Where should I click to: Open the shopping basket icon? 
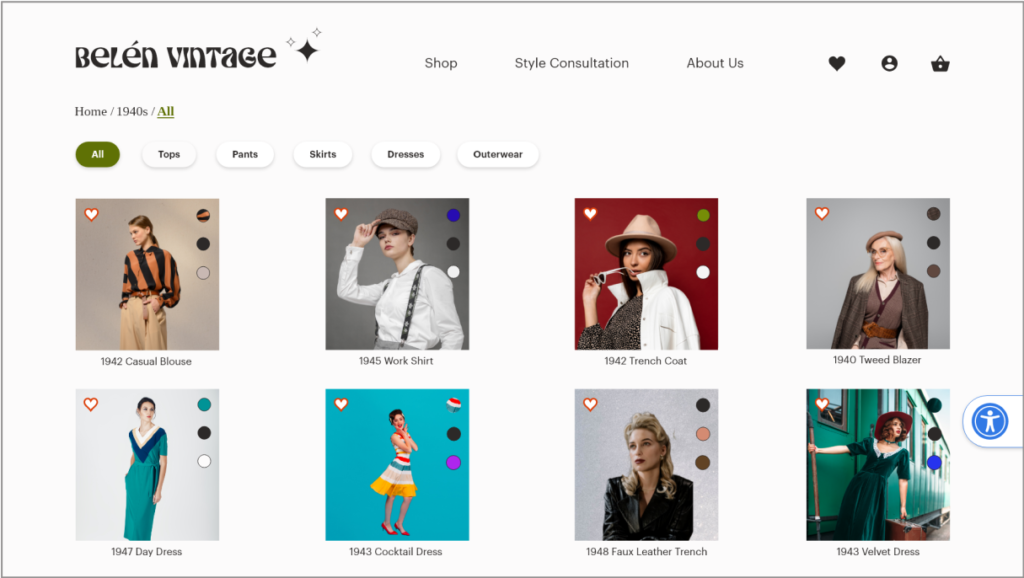(x=940, y=64)
